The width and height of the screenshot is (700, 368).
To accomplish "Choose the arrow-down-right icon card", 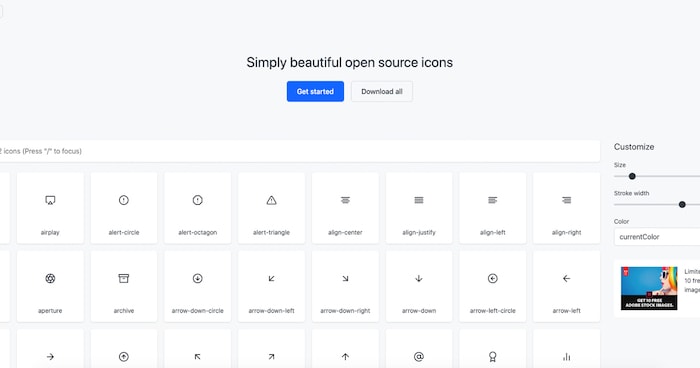I will [x=345, y=286].
